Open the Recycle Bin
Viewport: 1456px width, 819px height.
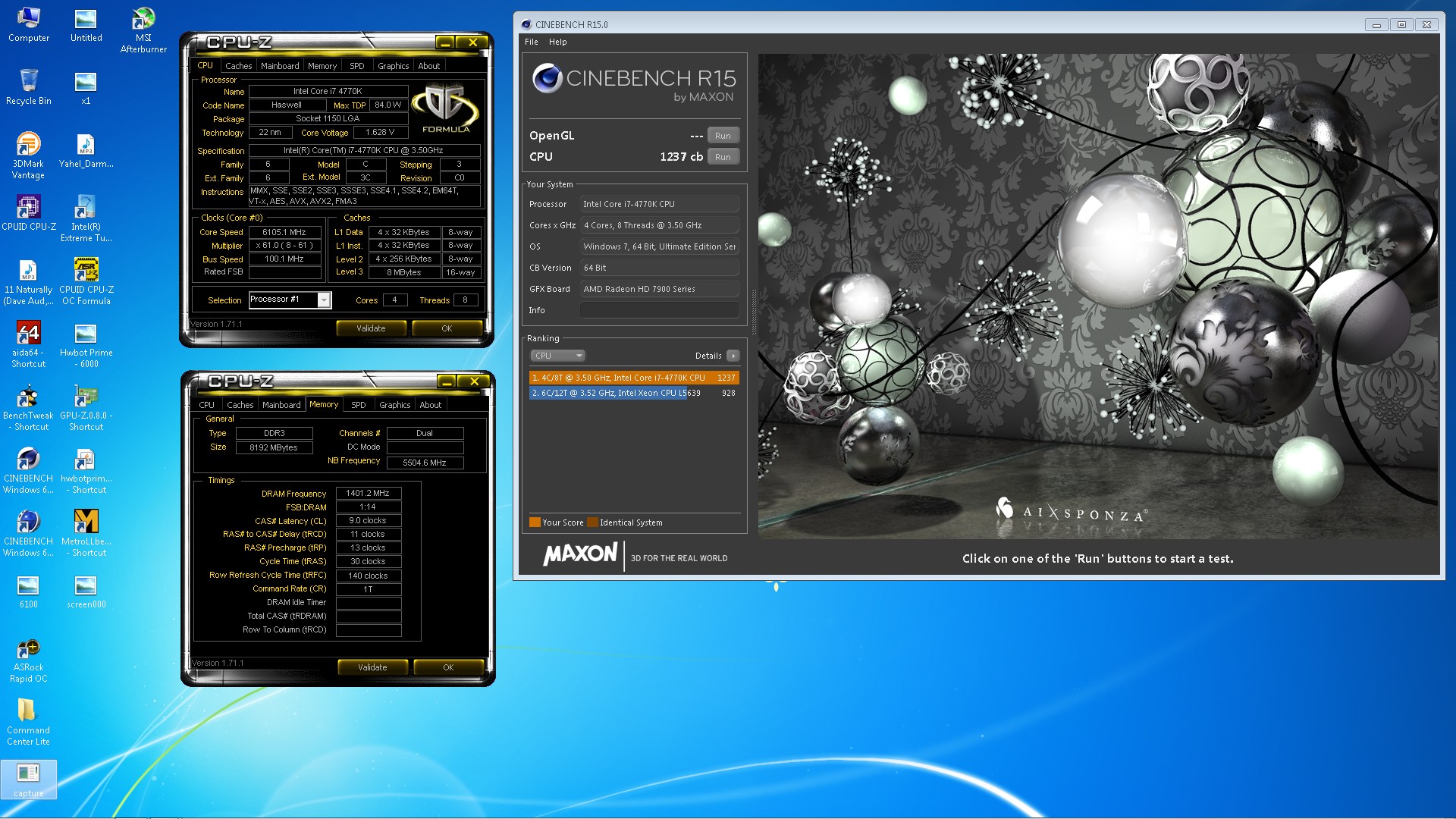[28, 86]
